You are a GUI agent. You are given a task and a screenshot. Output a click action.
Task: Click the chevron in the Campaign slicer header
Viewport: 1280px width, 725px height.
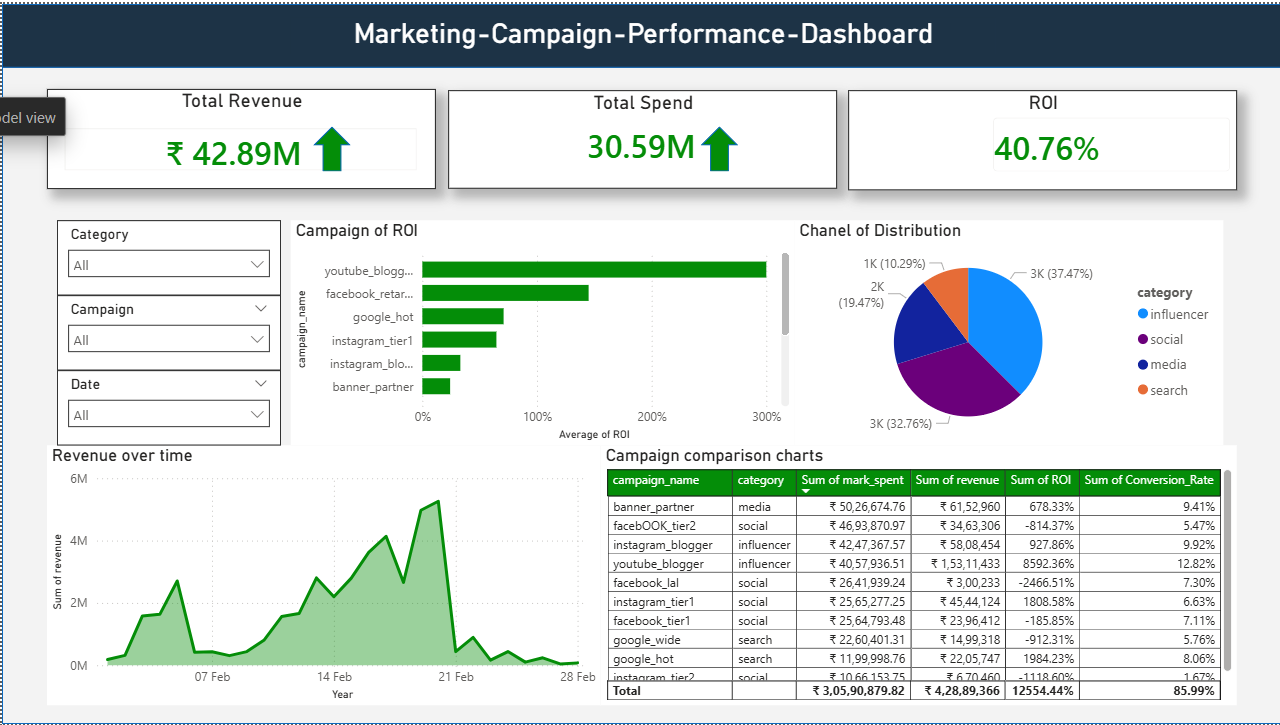click(x=261, y=309)
